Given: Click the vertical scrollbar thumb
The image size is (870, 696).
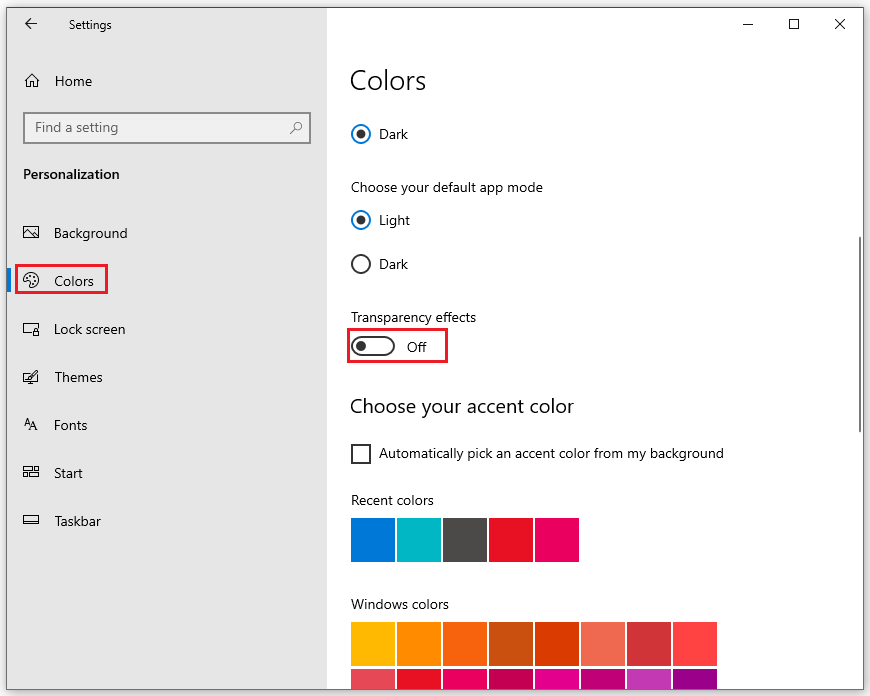Looking at the screenshot, I should [x=859, y=334].
